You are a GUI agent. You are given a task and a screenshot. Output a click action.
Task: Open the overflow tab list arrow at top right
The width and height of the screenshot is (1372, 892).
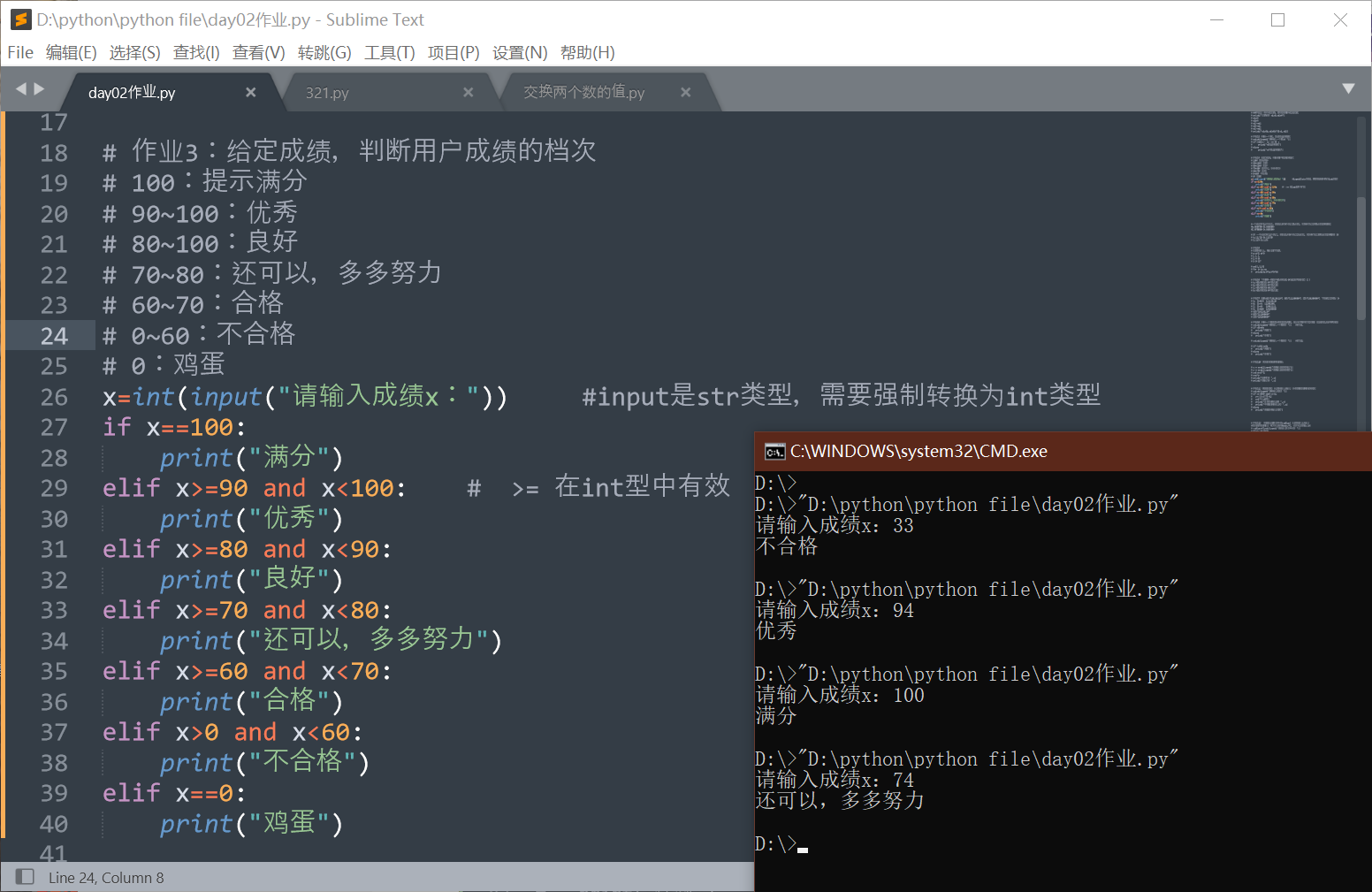pos(1349,88)
